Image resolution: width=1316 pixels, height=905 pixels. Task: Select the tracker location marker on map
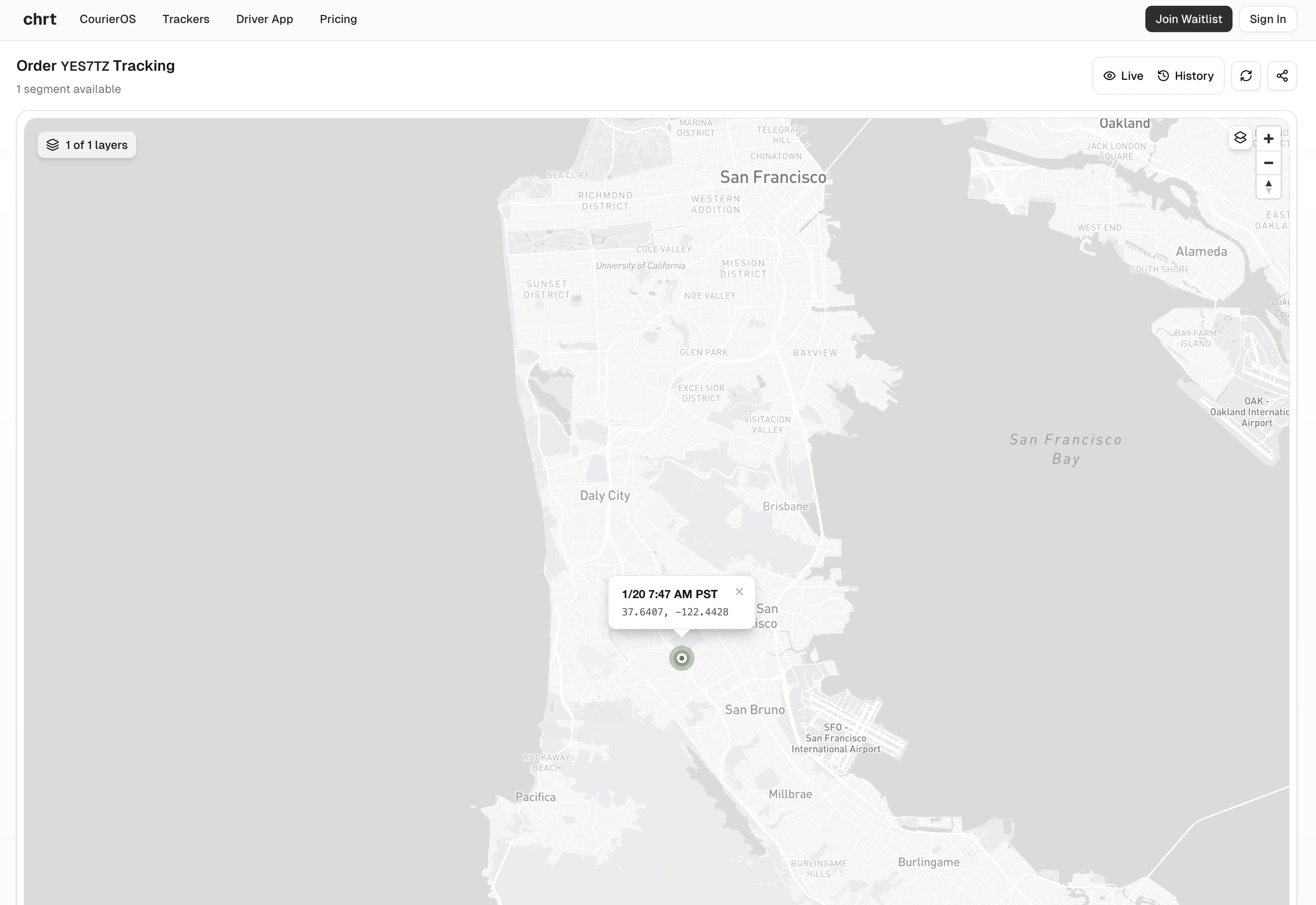click(x=681, y=658)
